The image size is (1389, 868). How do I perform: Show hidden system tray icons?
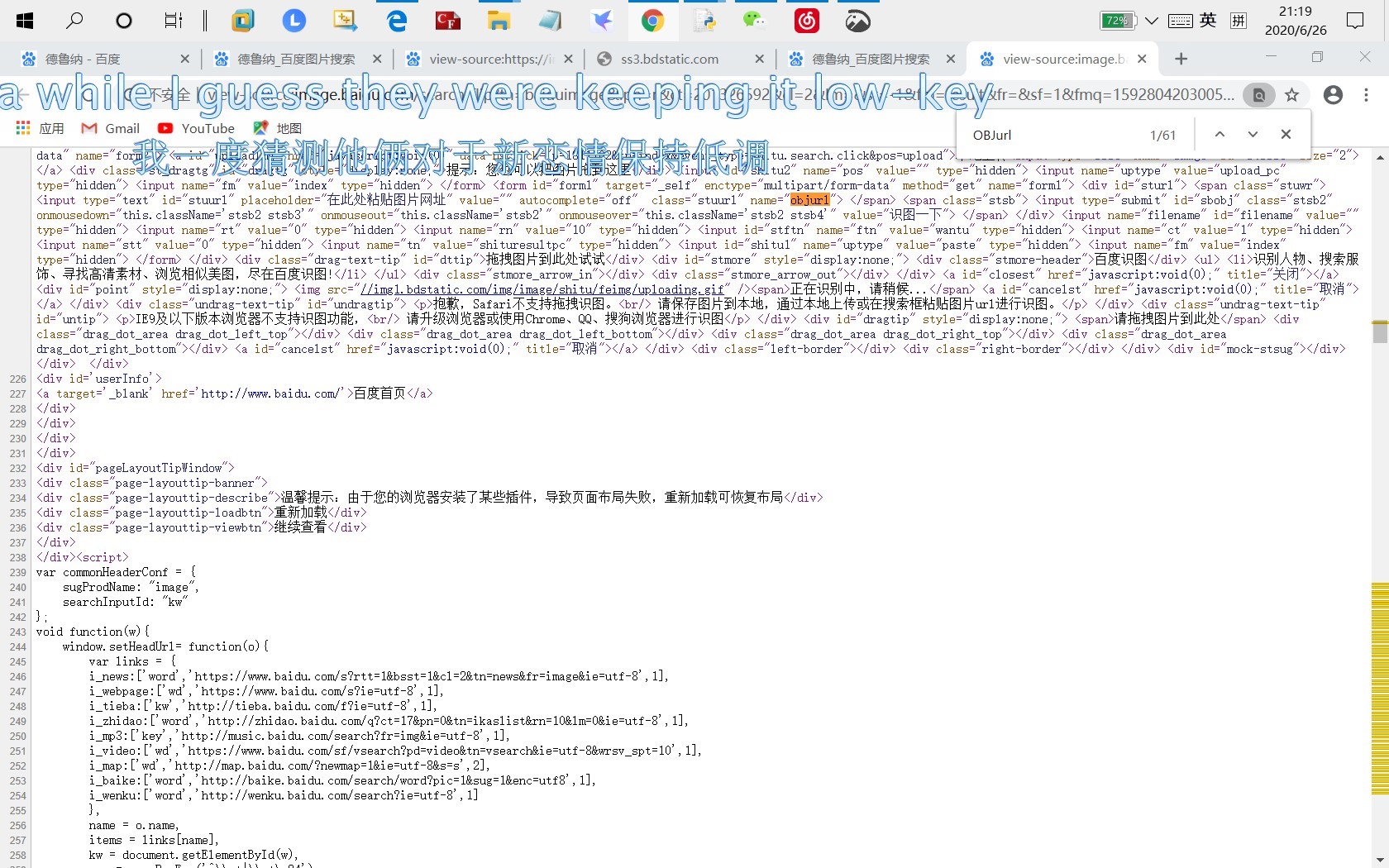[x=1152, y=21]
